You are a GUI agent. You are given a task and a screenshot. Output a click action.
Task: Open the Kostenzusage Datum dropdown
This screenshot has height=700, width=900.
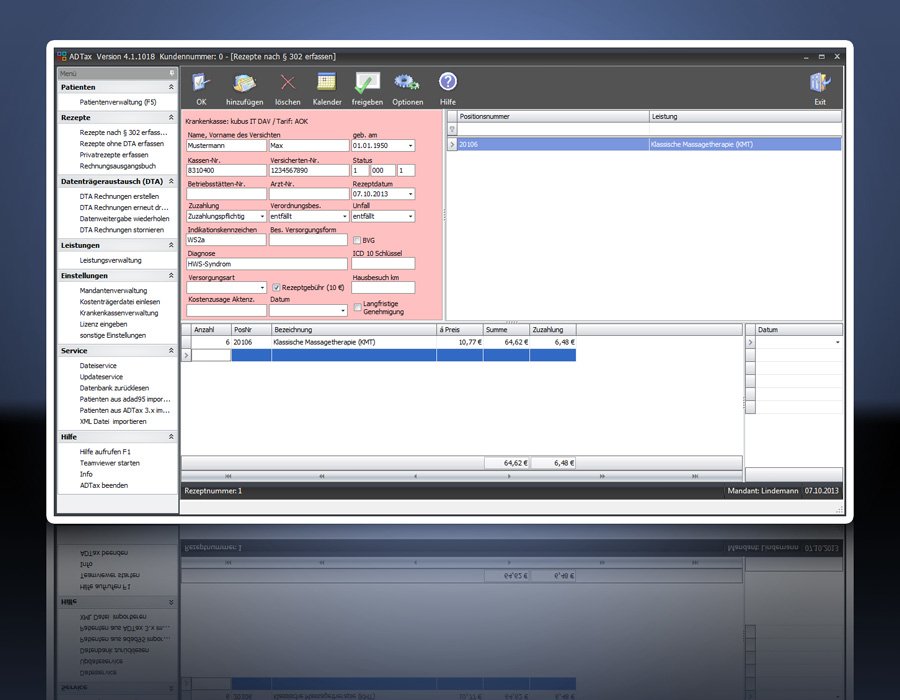click(x=343, y=310)
